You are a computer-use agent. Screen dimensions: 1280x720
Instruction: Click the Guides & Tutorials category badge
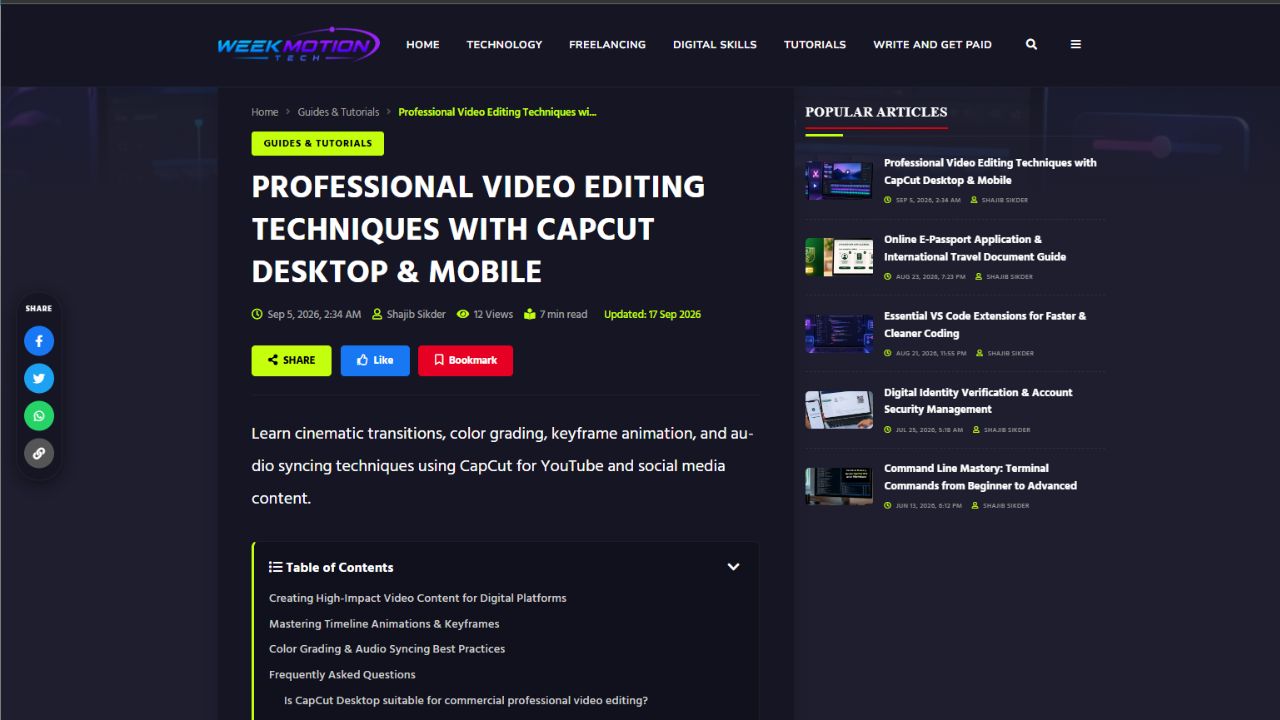[x=318, y=143]
